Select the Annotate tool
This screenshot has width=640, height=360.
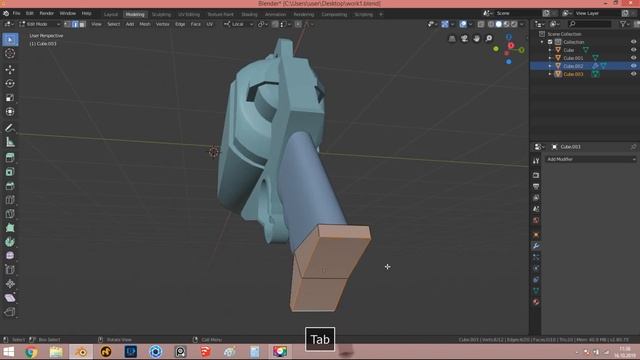click(10, 128)
